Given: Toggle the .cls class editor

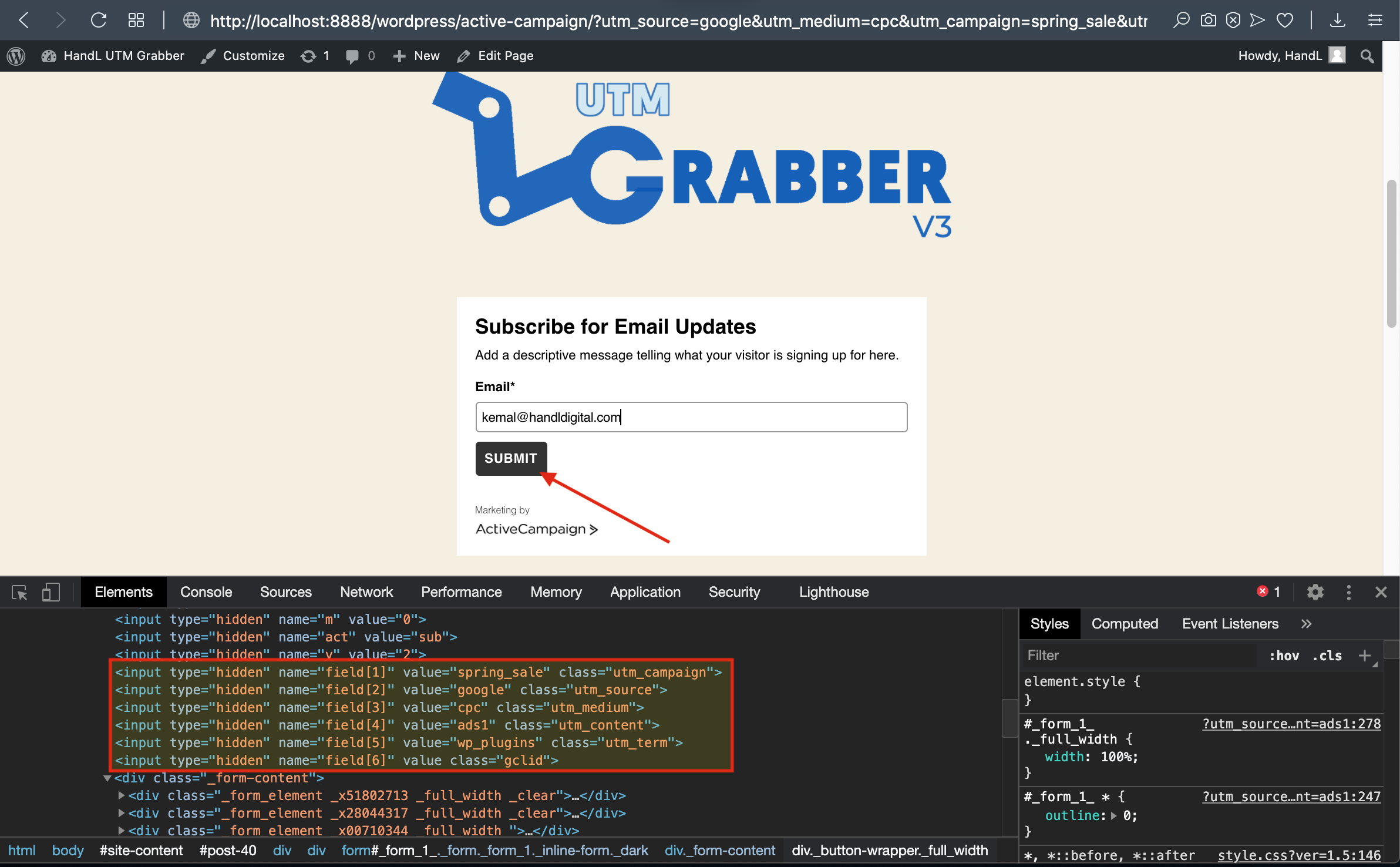Looking at the screenshot, I should tap(1327, 656).
